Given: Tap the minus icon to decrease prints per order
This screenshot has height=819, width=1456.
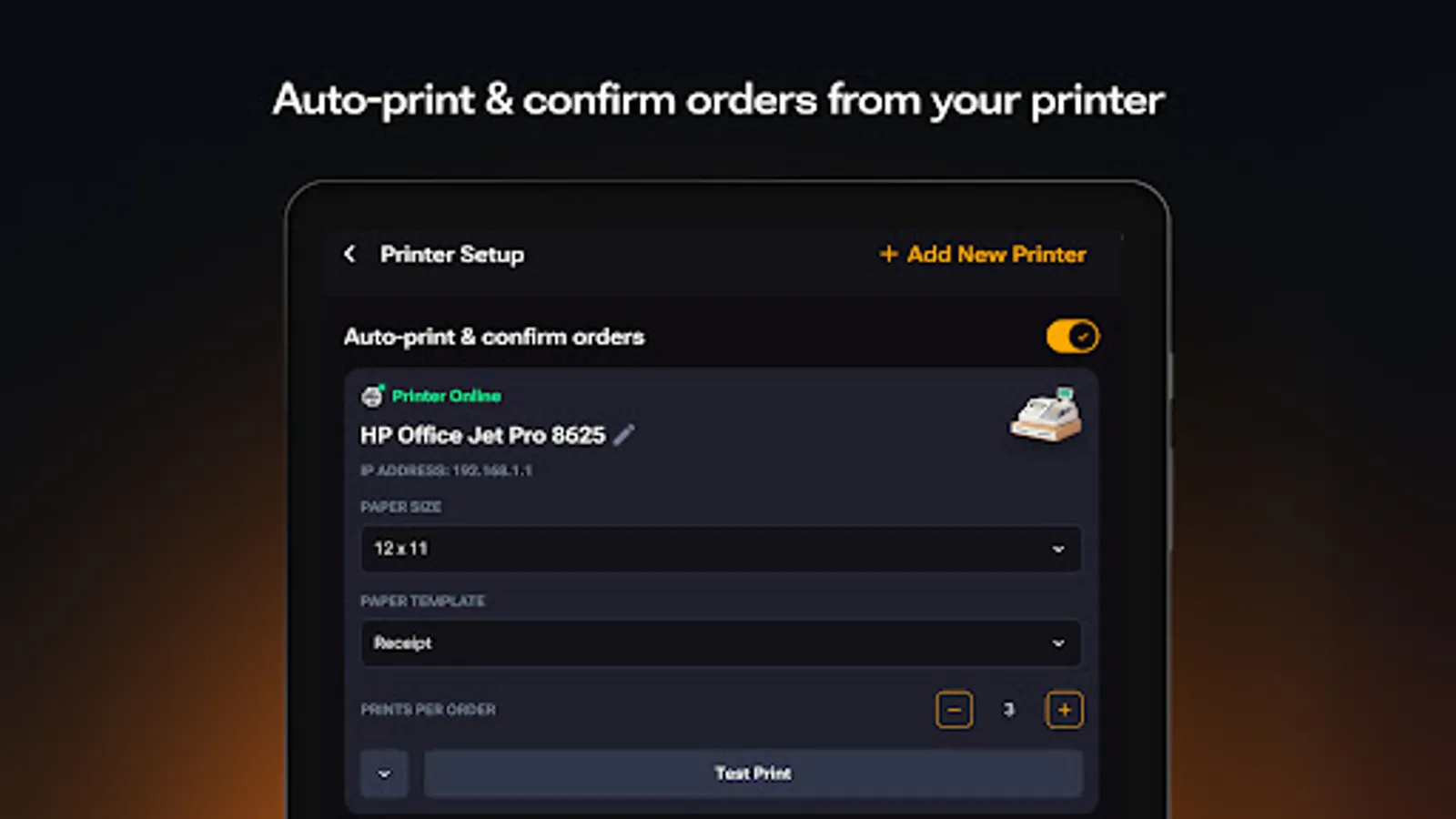Looking at the screenshot, I should coord(954,709).
